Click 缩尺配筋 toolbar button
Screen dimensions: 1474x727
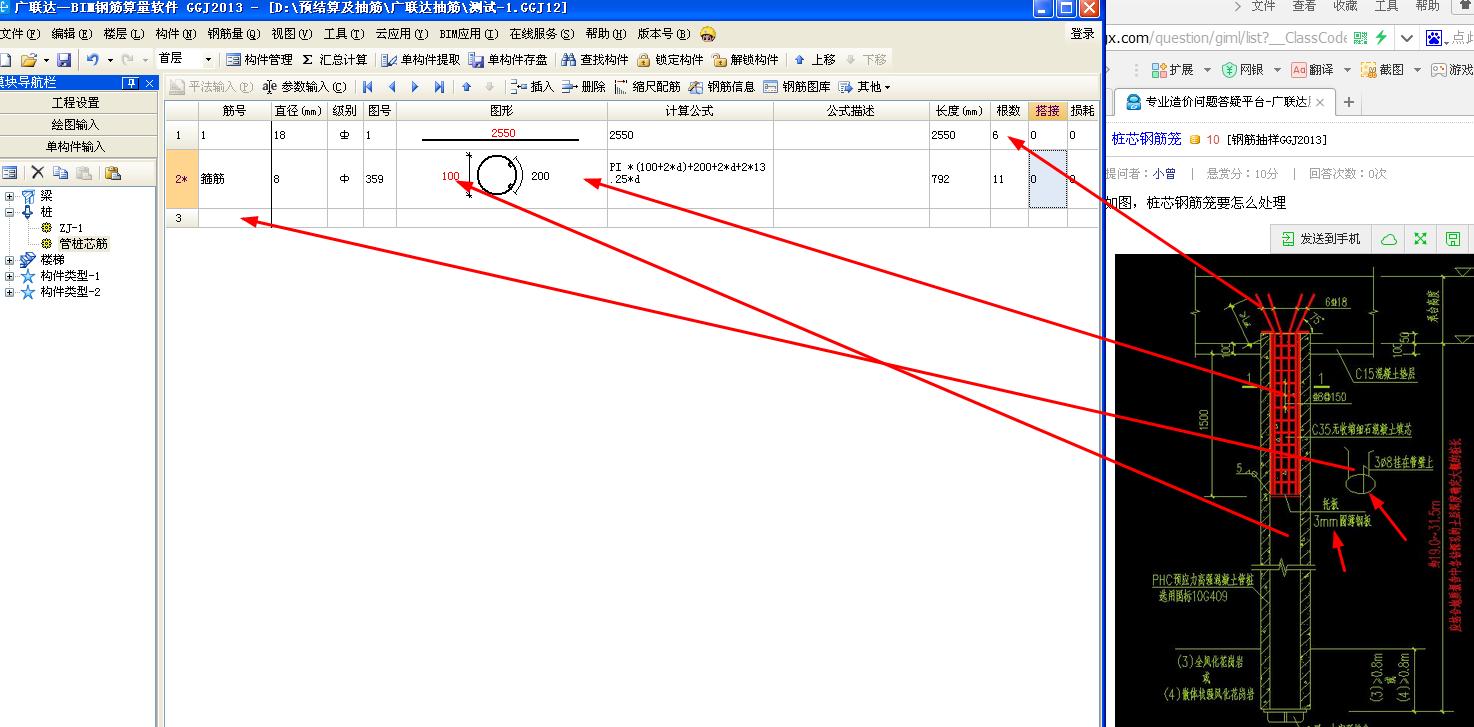pyautogui.click(x=647, y=87)
